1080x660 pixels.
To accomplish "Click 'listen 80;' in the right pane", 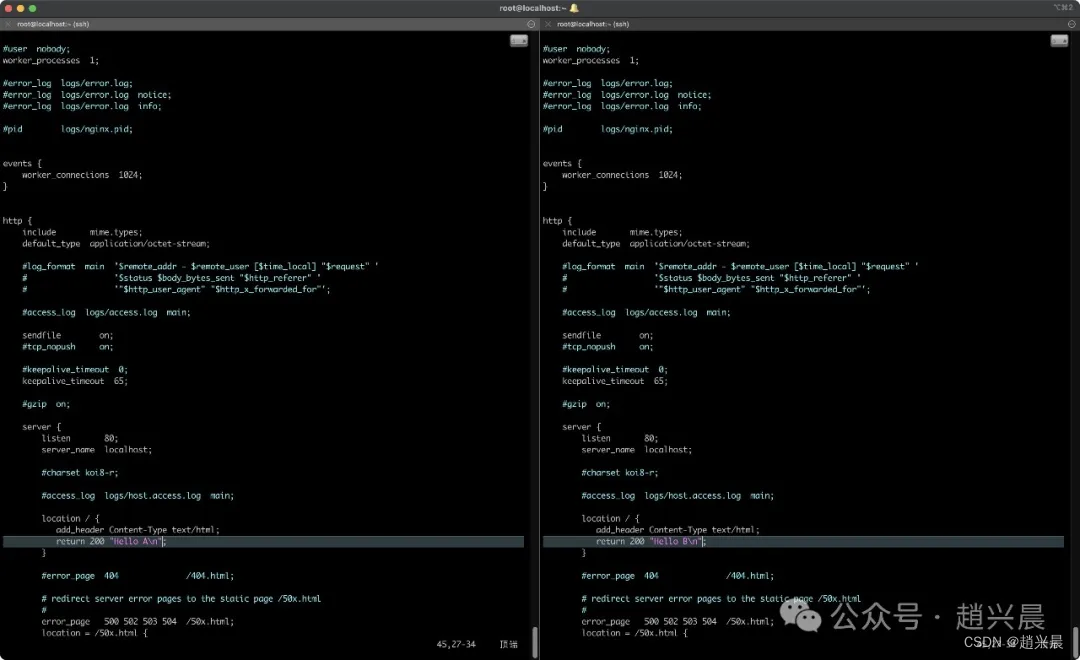I will coord(620,438).
